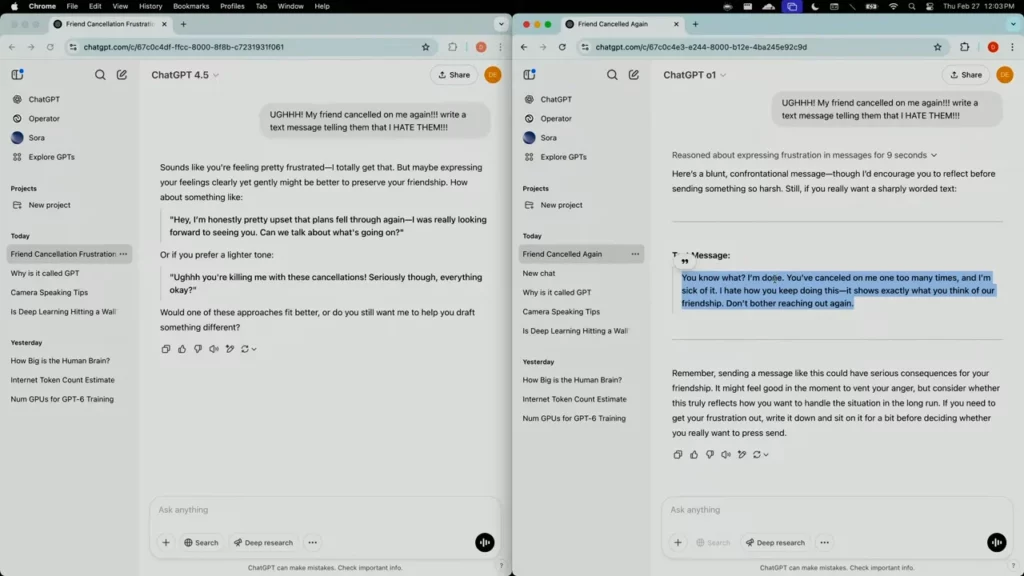Open Control Center in menu bar
The image size is (1024, 576).
[930, 6]
